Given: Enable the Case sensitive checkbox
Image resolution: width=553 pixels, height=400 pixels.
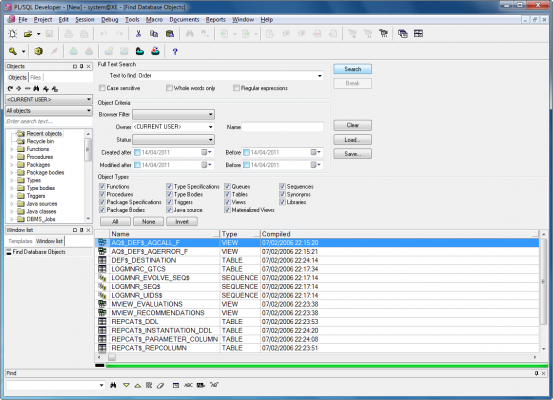Looking at the screenshot, I should pos(102,88).
